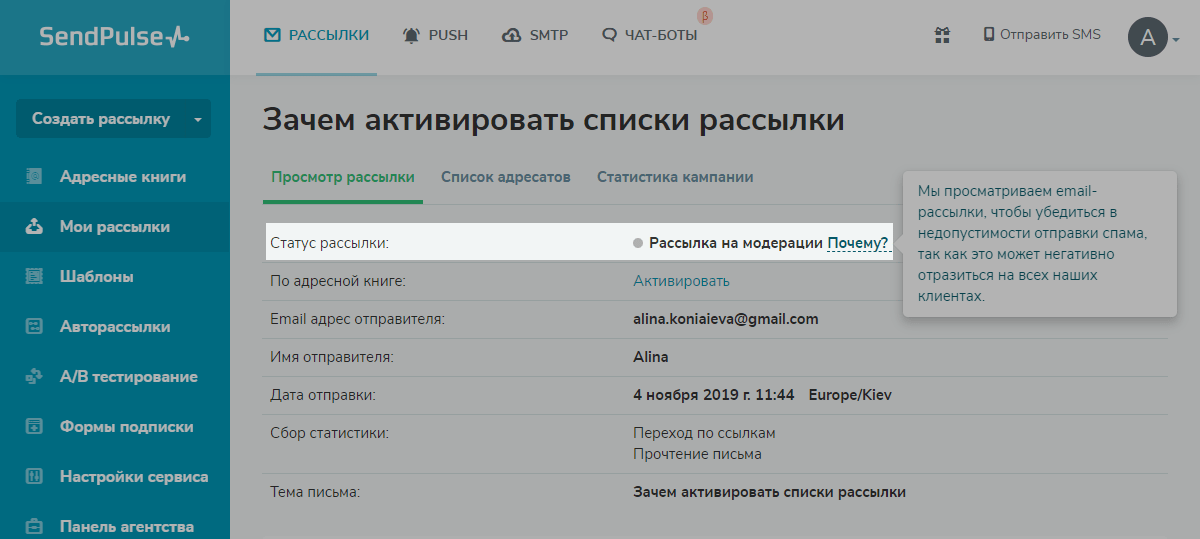Click the Панель агентства briefcase icon
1200x539 pixels.
point(34,526)
